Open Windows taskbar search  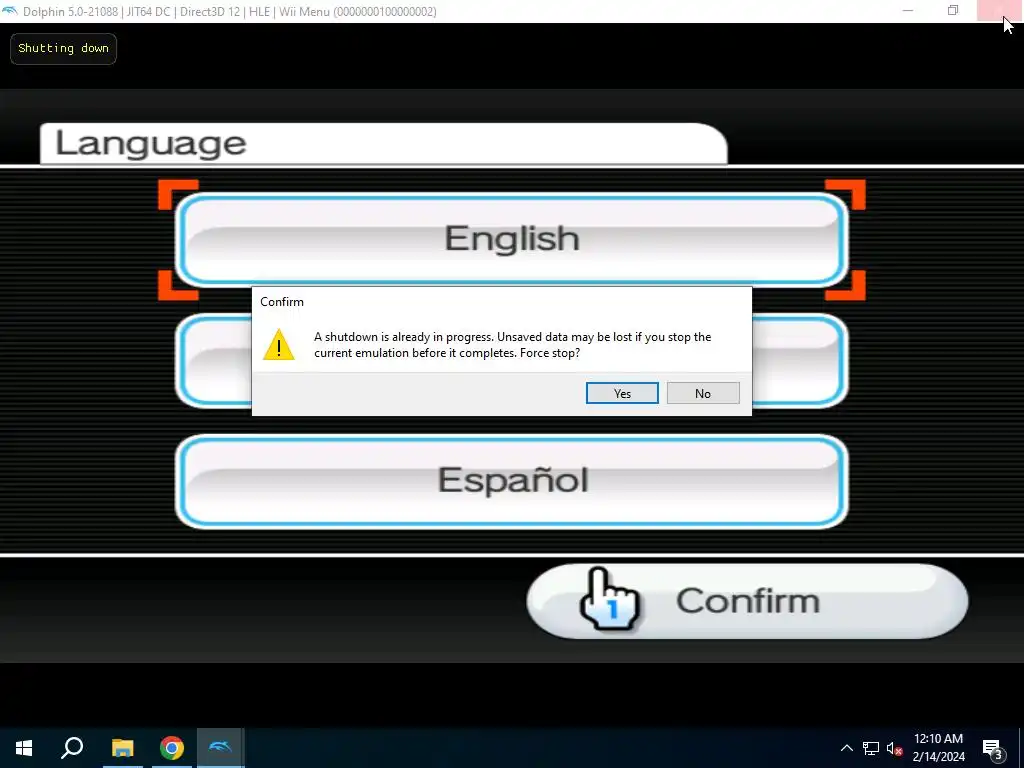[72, 748]
